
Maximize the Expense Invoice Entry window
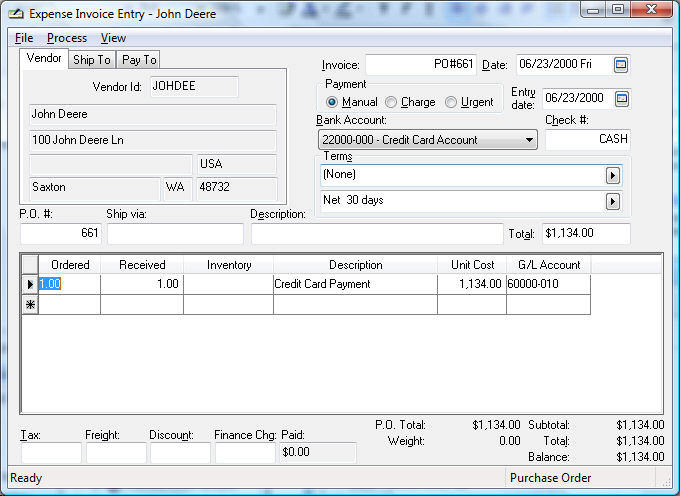tap(618, 9)
